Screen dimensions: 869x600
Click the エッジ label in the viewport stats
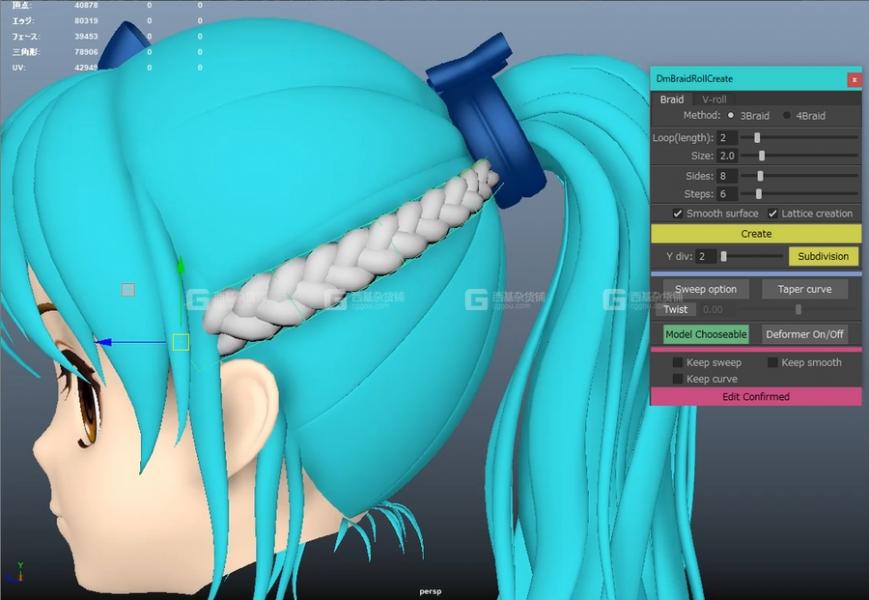coord(23,20)
